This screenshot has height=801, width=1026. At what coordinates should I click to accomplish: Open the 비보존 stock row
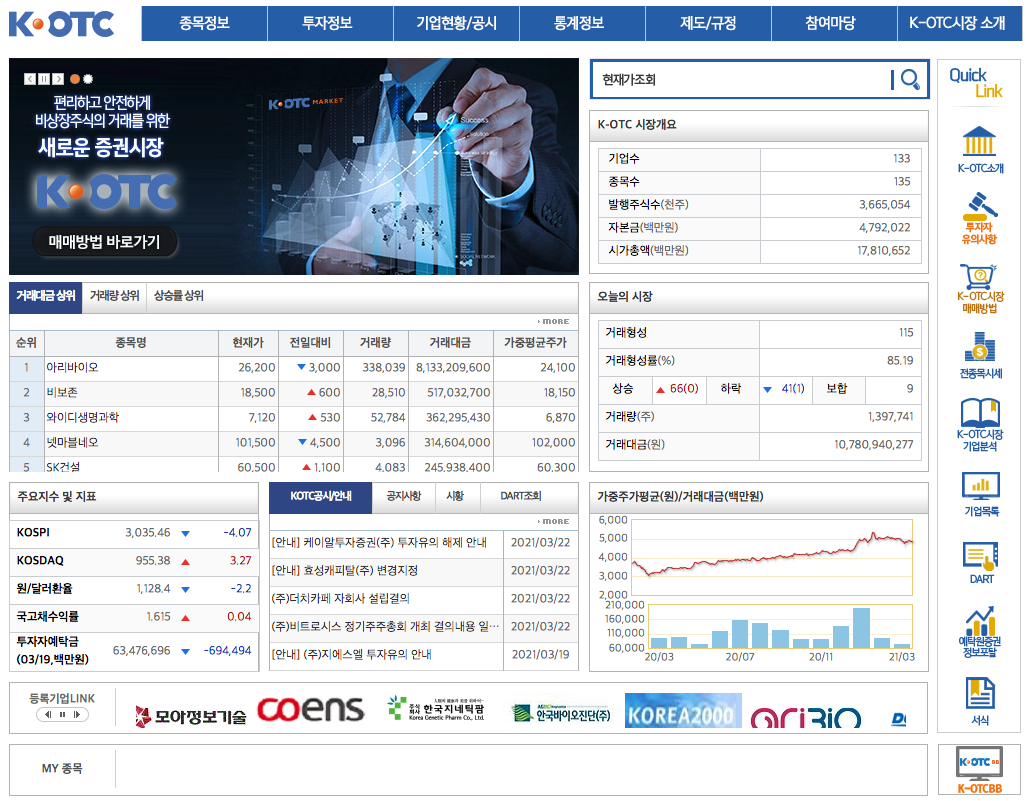tap(293, 393)
